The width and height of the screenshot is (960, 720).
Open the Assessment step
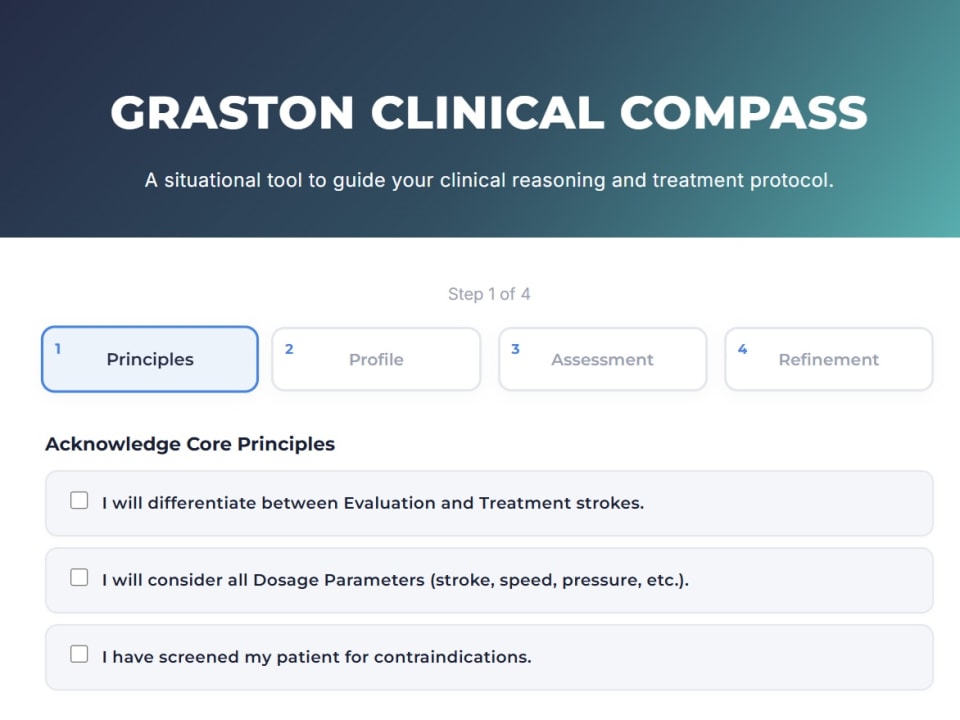(x=602, y=359)
